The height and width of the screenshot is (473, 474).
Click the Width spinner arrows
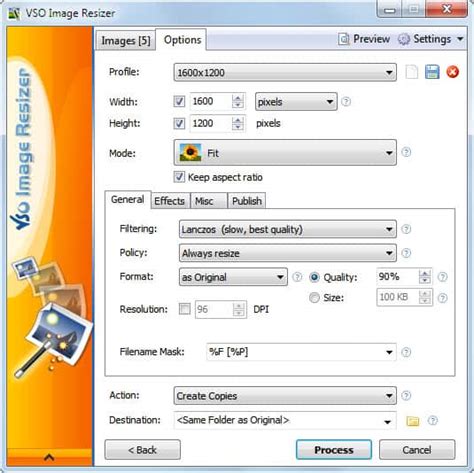coord(238,101)
